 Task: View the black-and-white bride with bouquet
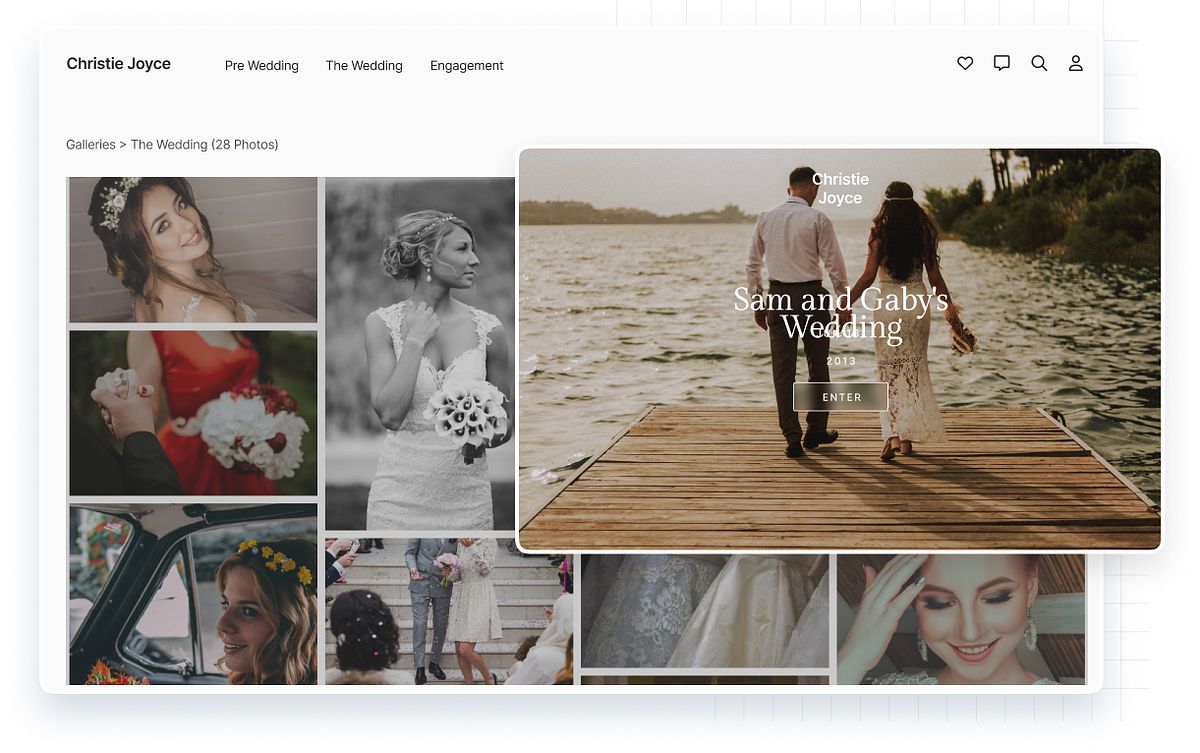coord(420,350)
